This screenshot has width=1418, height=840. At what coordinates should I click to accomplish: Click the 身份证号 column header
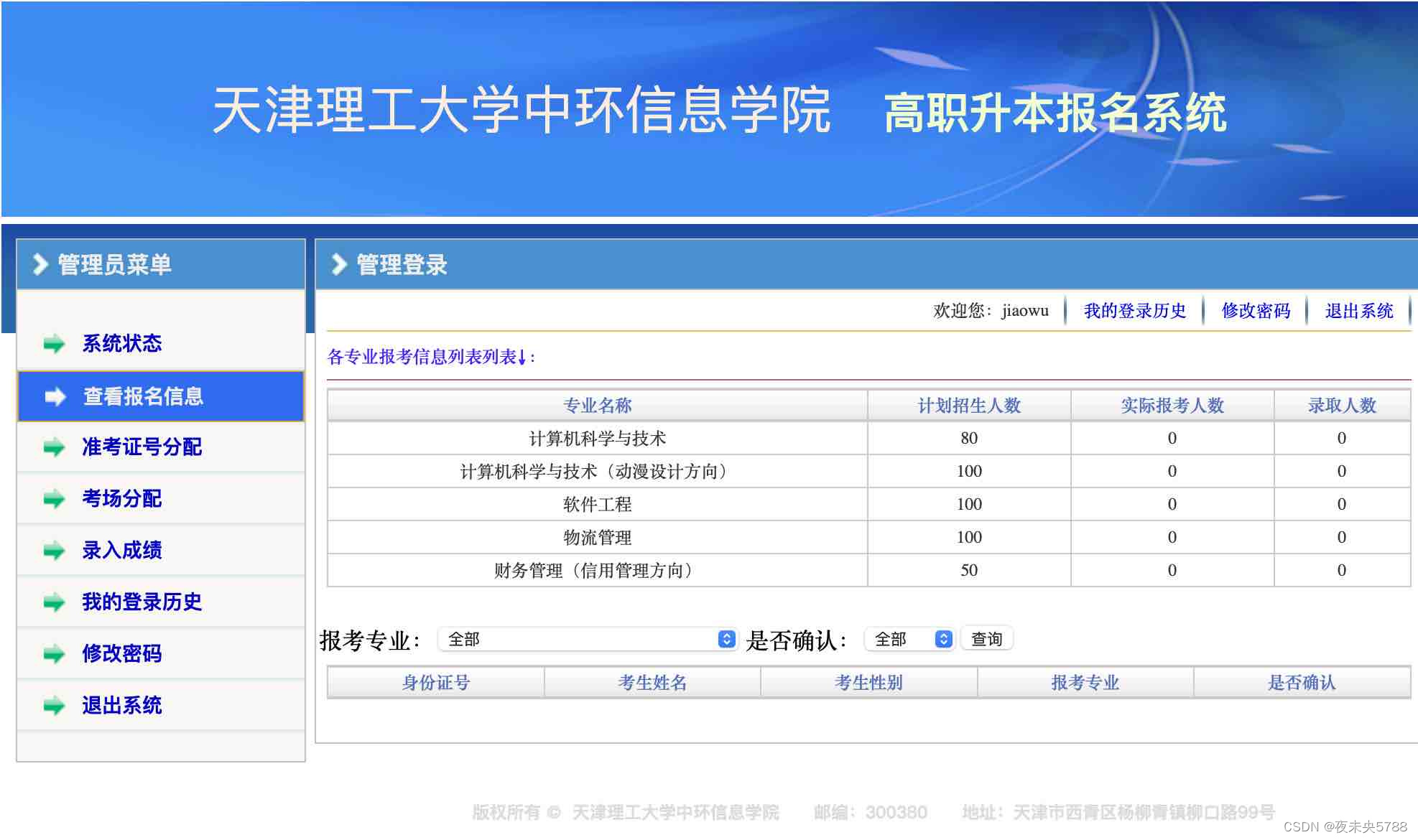point(435,682)
